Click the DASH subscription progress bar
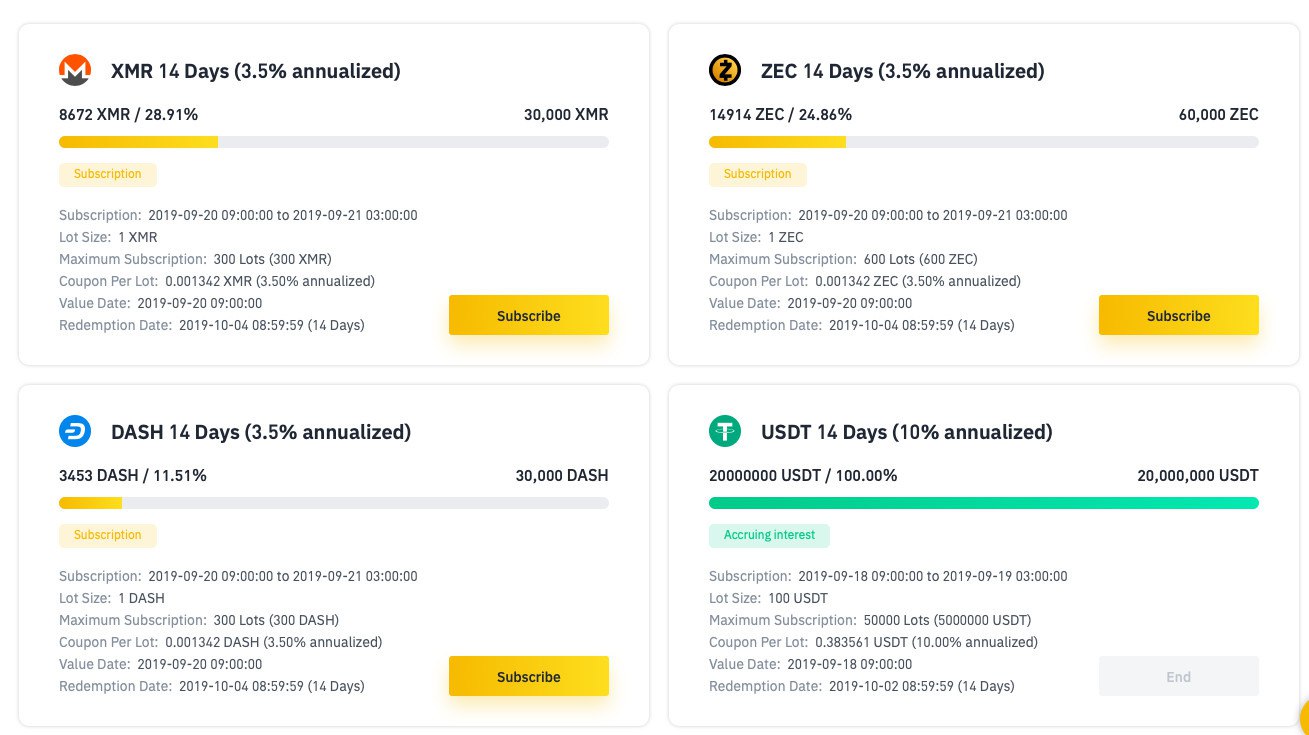Viewport: 1309px width, 735px height. [x=334, y=503]
